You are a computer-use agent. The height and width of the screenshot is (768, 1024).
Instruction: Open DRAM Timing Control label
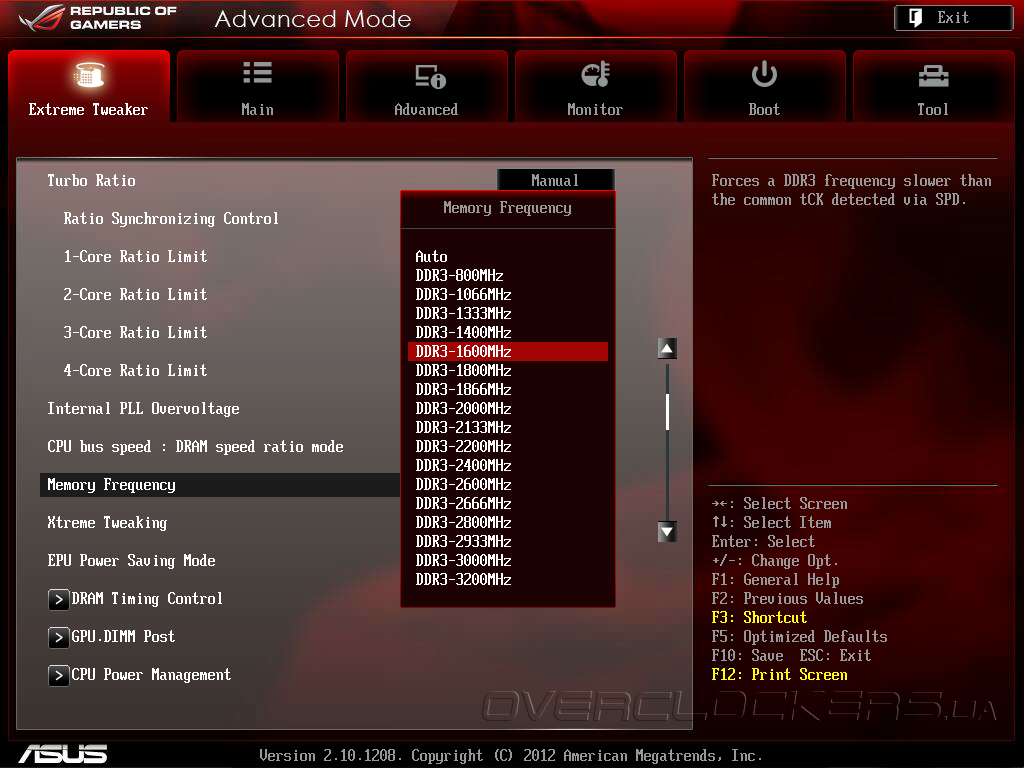tap(147, 599)
